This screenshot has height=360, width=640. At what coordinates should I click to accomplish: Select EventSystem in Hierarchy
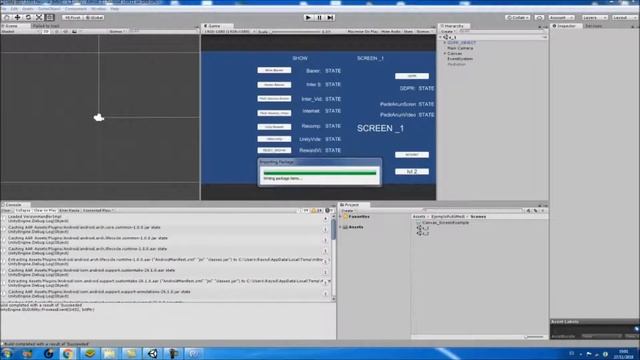(x=460, y=59)
